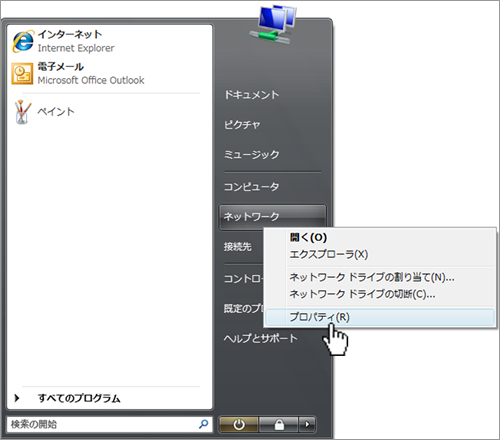
Task: Select ネットワーク ドライブの切断(C)...
Action: [362, 294]
